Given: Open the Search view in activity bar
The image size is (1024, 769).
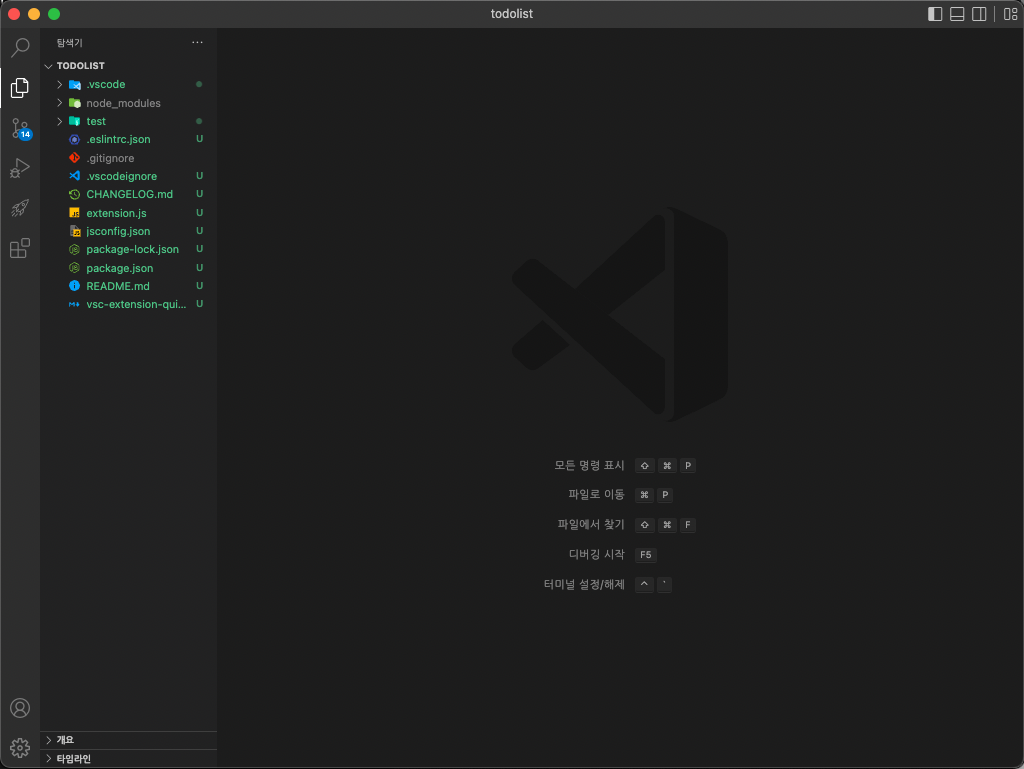Looking at the screenshot, I should (x=20, y=47).
